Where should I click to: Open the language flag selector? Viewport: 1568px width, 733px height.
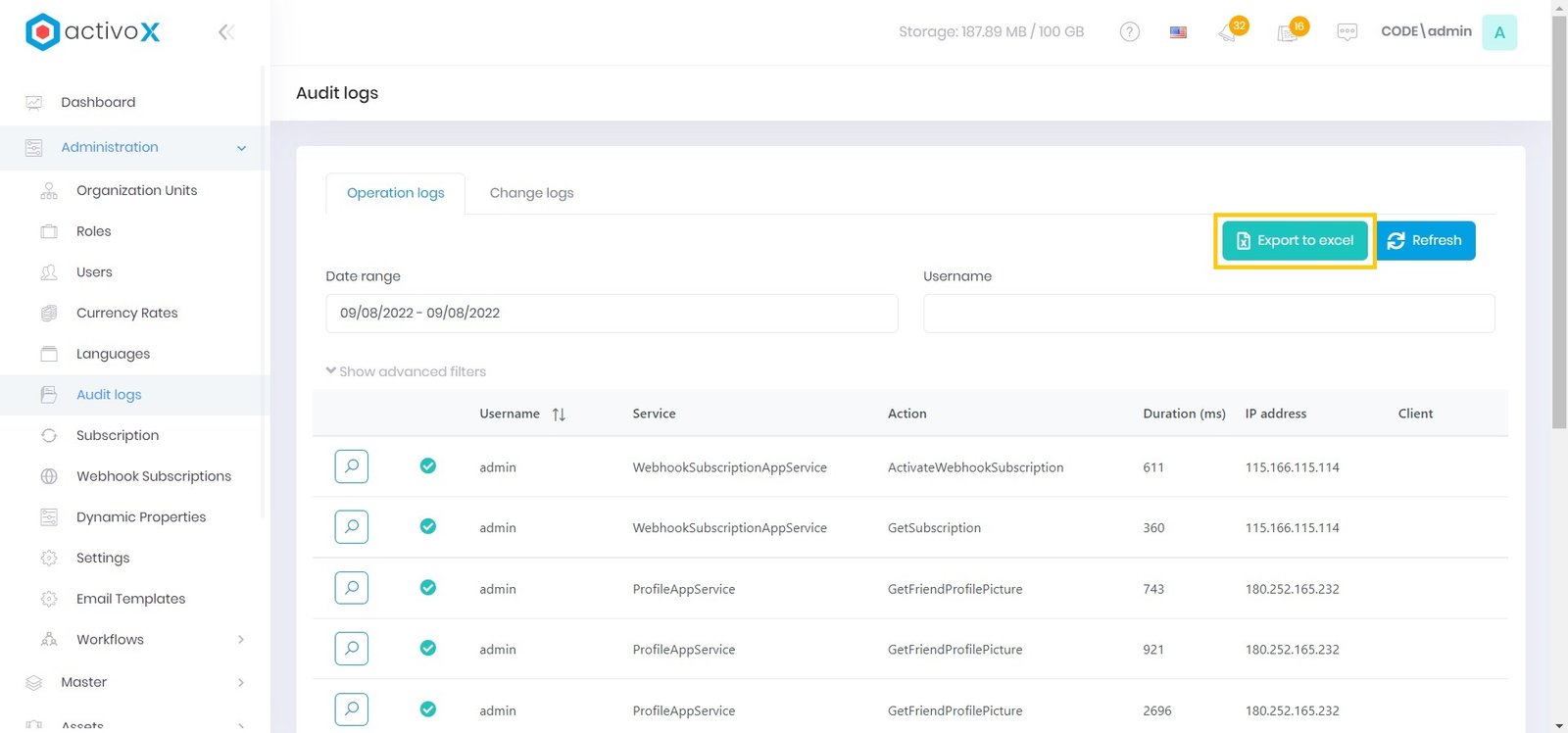click(x=1178, y=32)
